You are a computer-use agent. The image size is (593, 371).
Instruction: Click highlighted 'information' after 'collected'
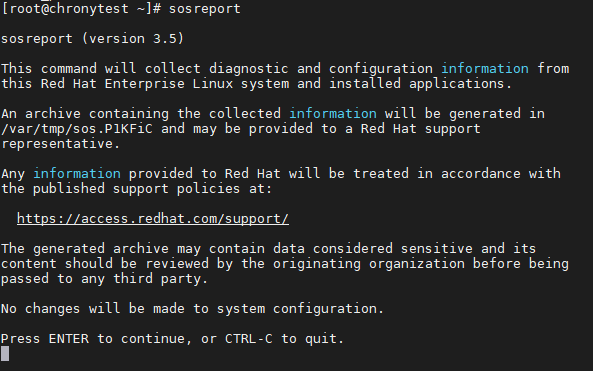click(333, 113)
